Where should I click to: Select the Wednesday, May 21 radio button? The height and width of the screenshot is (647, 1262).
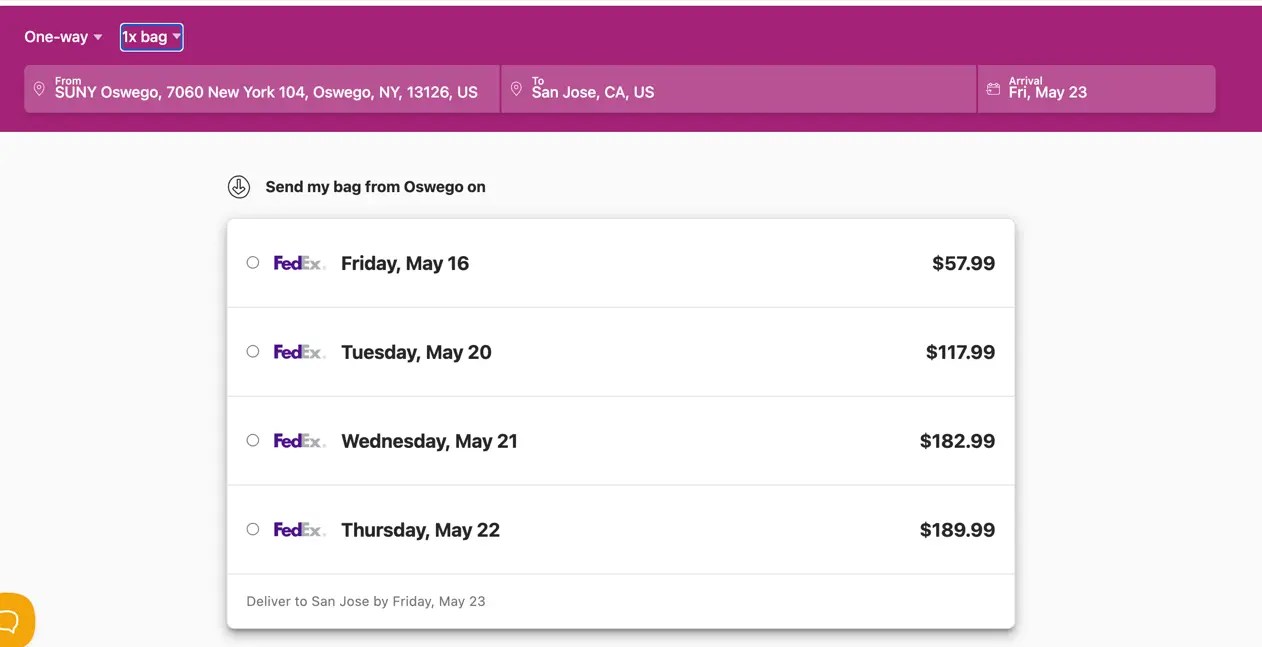tap(253, 441)
